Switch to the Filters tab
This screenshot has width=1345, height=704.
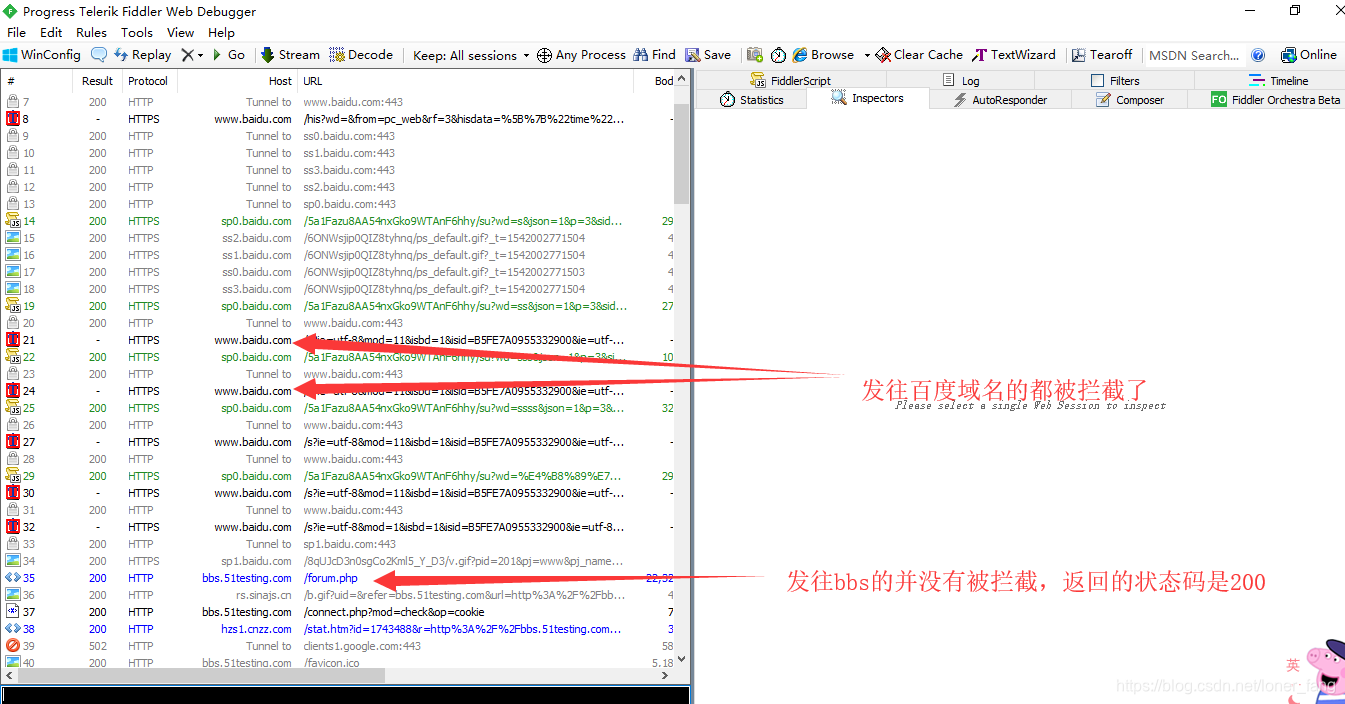point(1115,81)
